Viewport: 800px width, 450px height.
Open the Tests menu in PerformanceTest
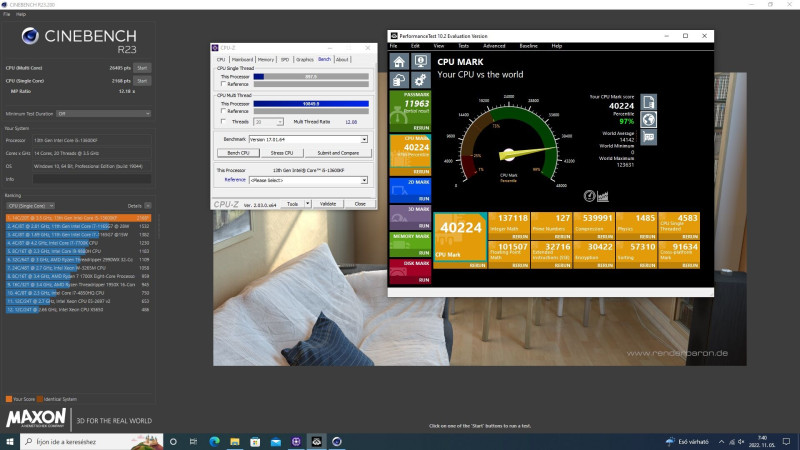click(463, 46)
